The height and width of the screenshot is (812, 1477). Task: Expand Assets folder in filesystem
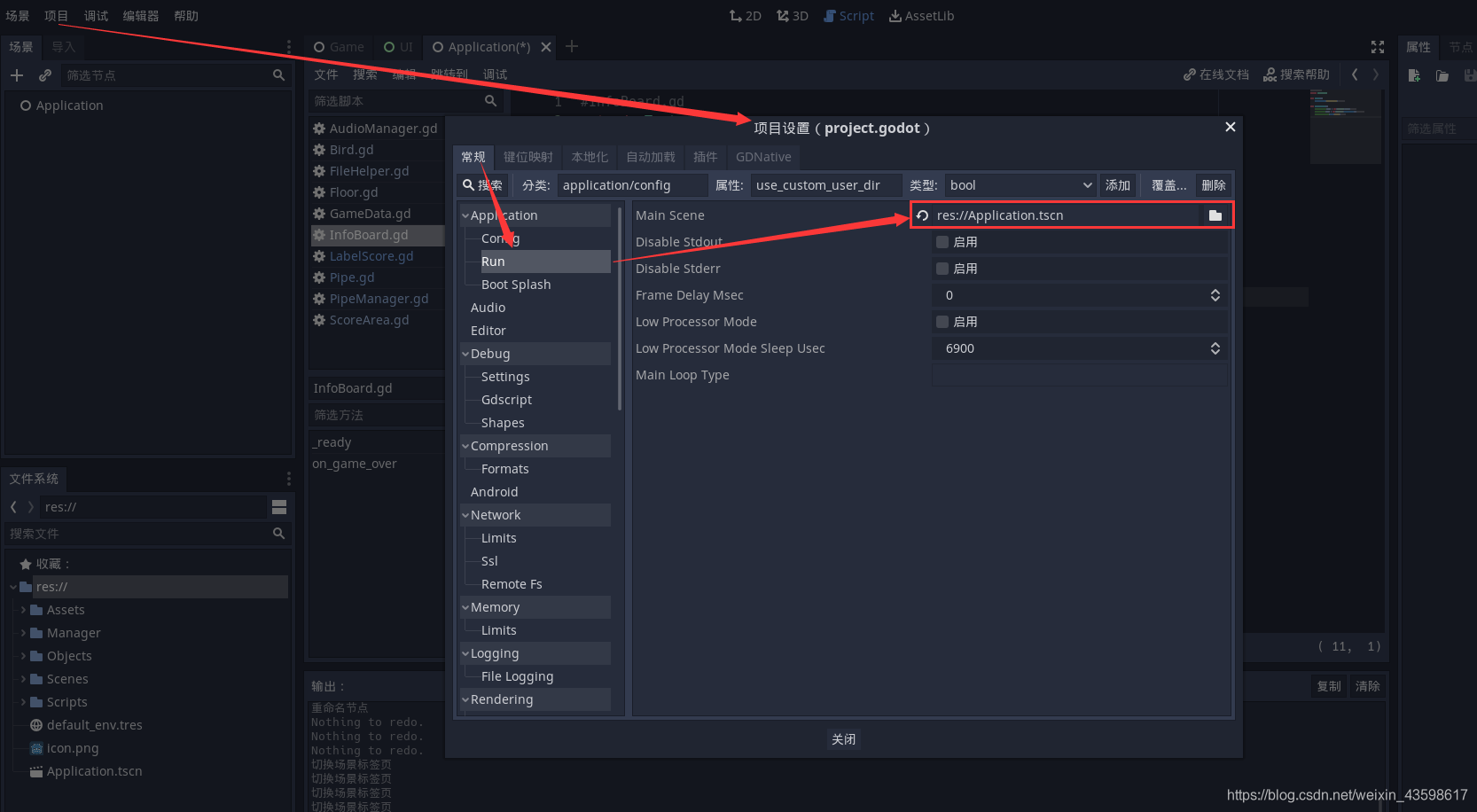point(23,610)
